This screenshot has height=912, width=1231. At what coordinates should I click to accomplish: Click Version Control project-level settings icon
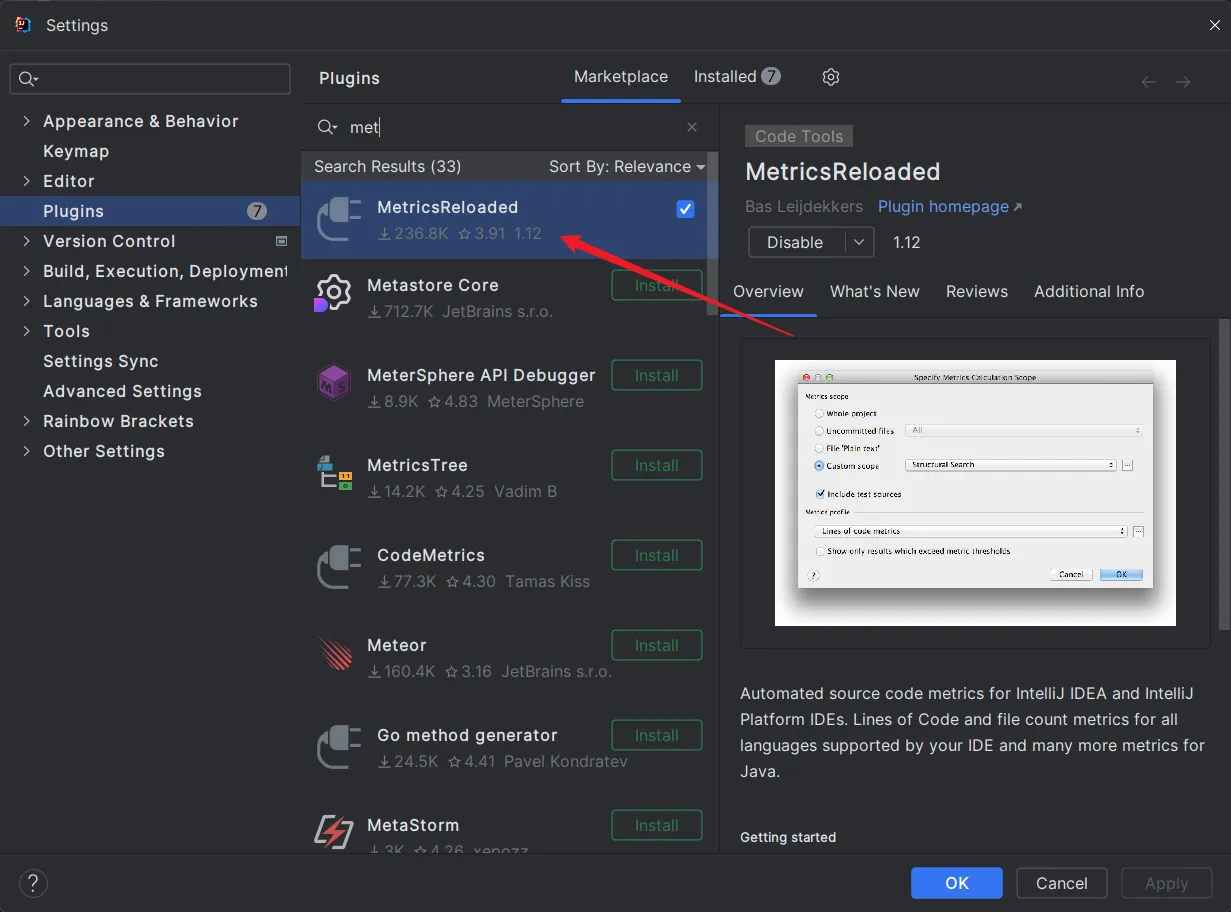281,241
